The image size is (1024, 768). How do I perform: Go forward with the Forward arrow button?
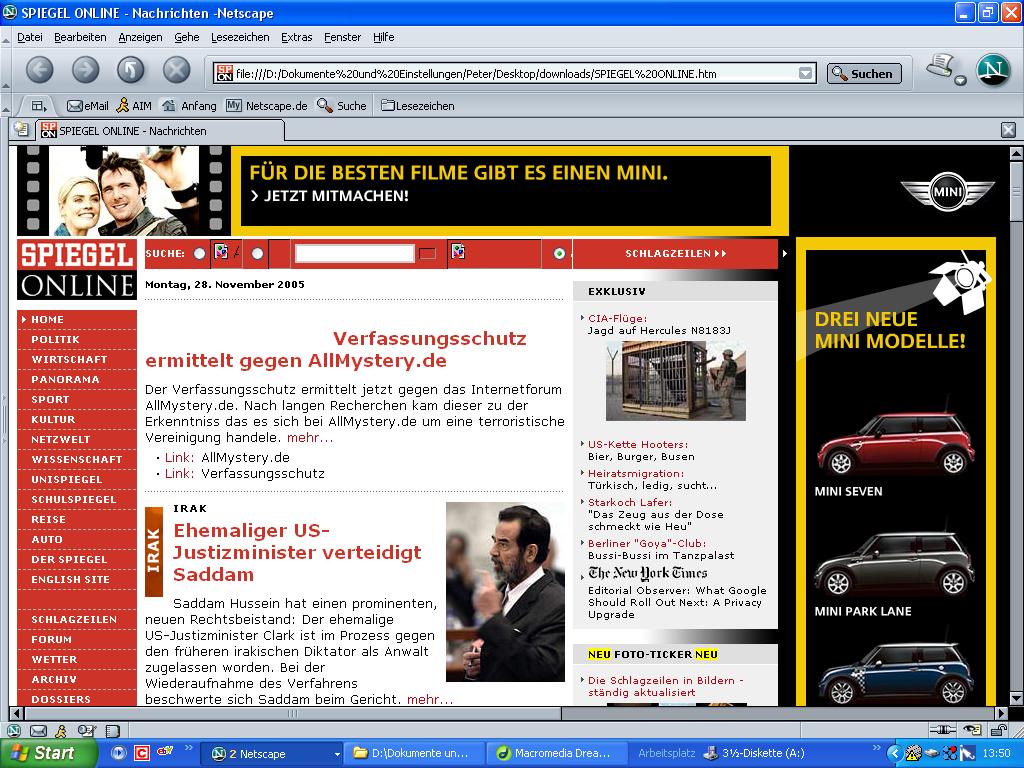point(86,71)
